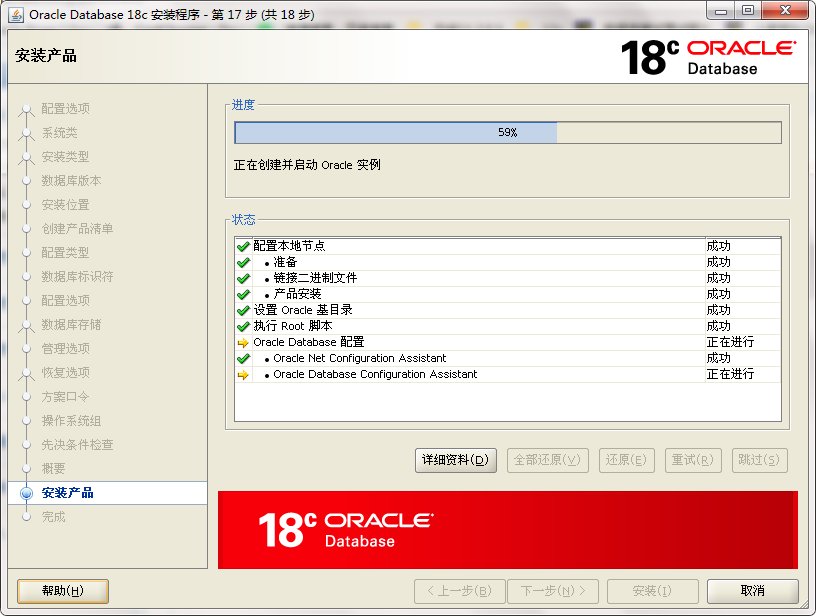816x616 pixels.
Task: Select 安装类型 step in sidebar
Action: (x=66, y=157)
